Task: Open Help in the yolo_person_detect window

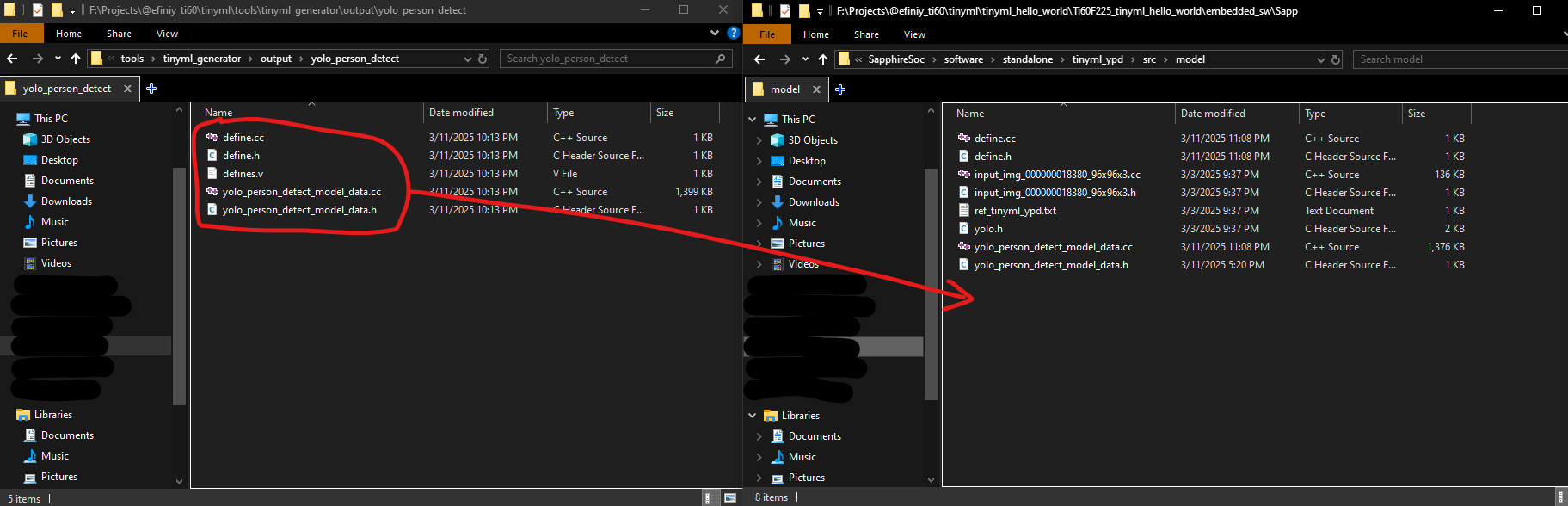Action: click(x=733, y=34)
